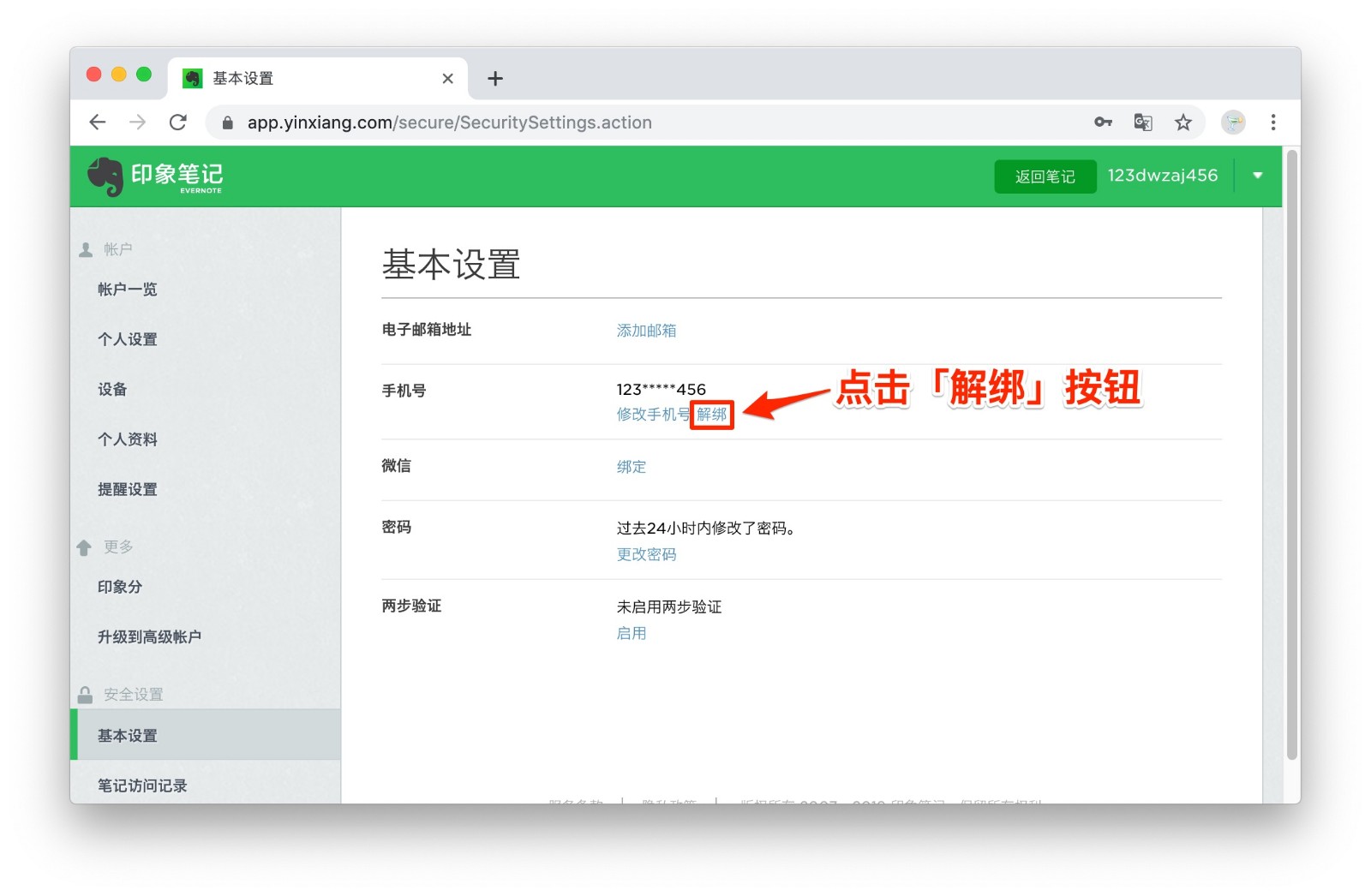
Task: Open 提醒设置 sidebar item
Action: [127, 489]
